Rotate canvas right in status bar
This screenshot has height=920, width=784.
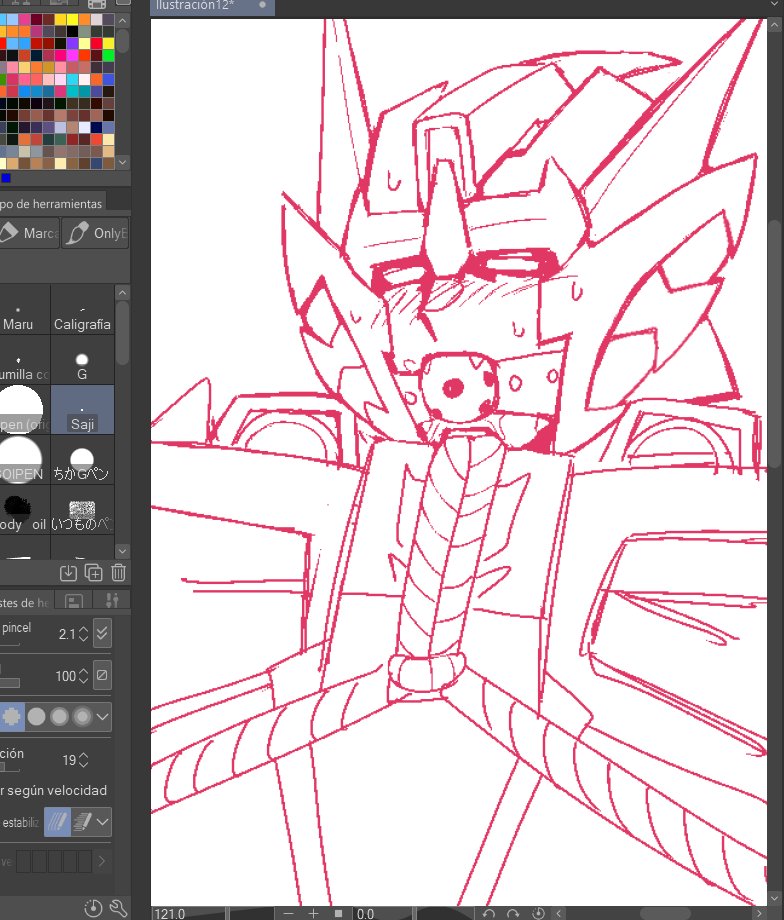coord(513,914)
